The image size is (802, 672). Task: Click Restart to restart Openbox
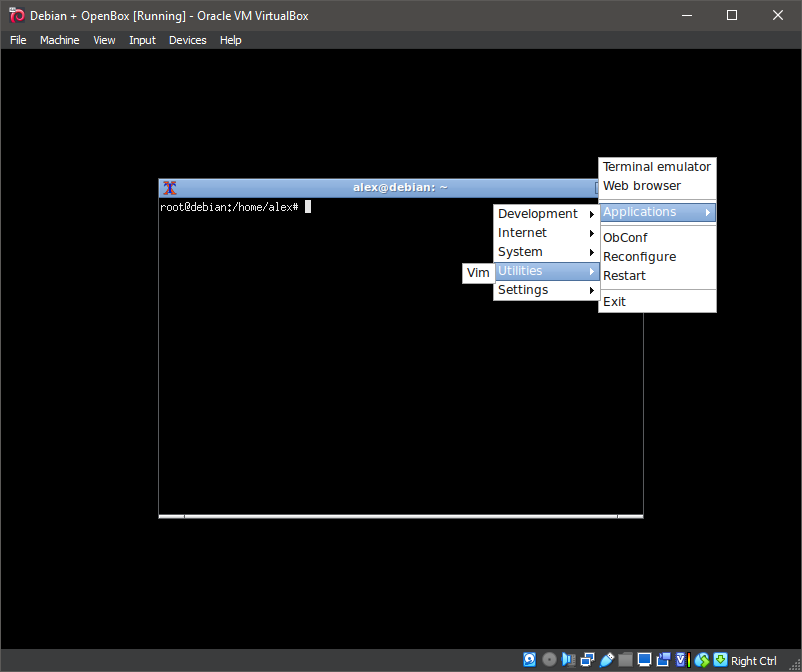click(624, 275)
